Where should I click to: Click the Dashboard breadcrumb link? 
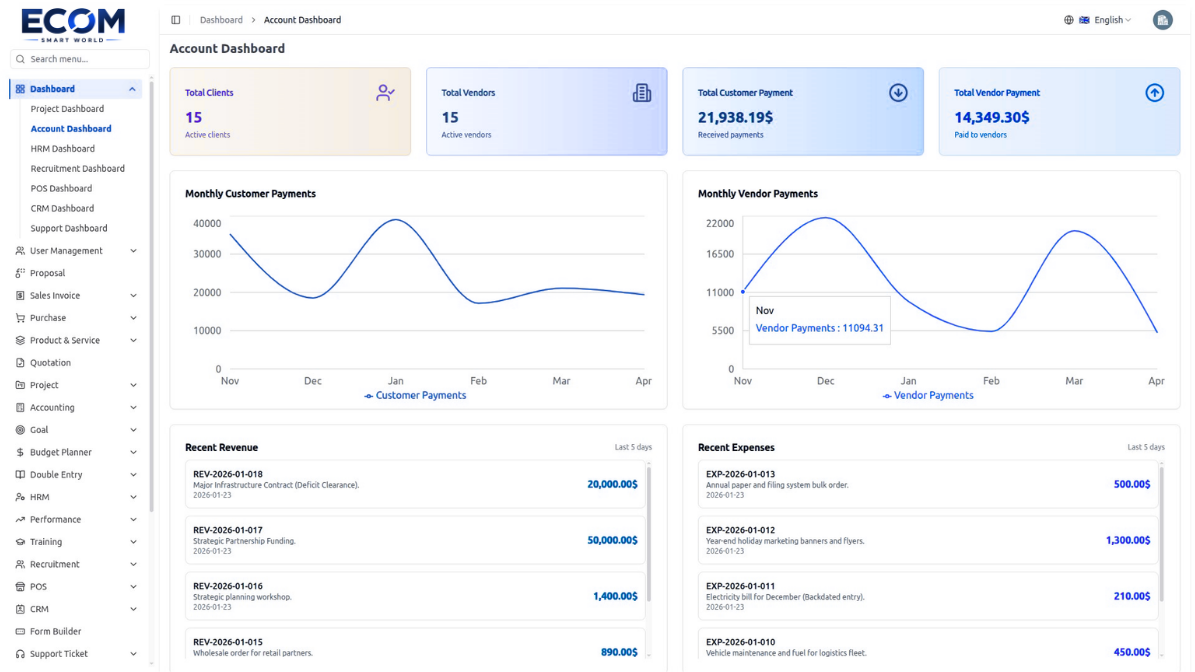coord(221,20)
